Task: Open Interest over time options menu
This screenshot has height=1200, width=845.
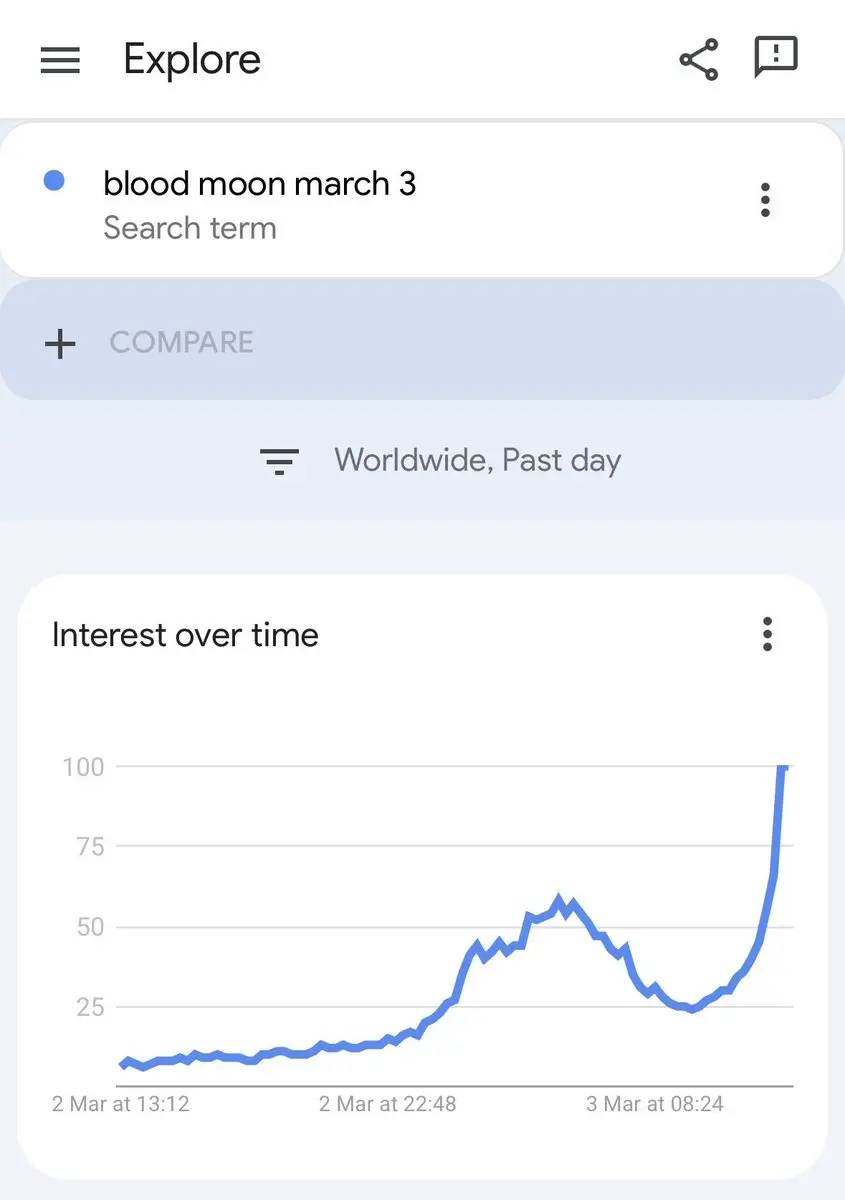Action: pyautogui.click(x=767, y=634)
